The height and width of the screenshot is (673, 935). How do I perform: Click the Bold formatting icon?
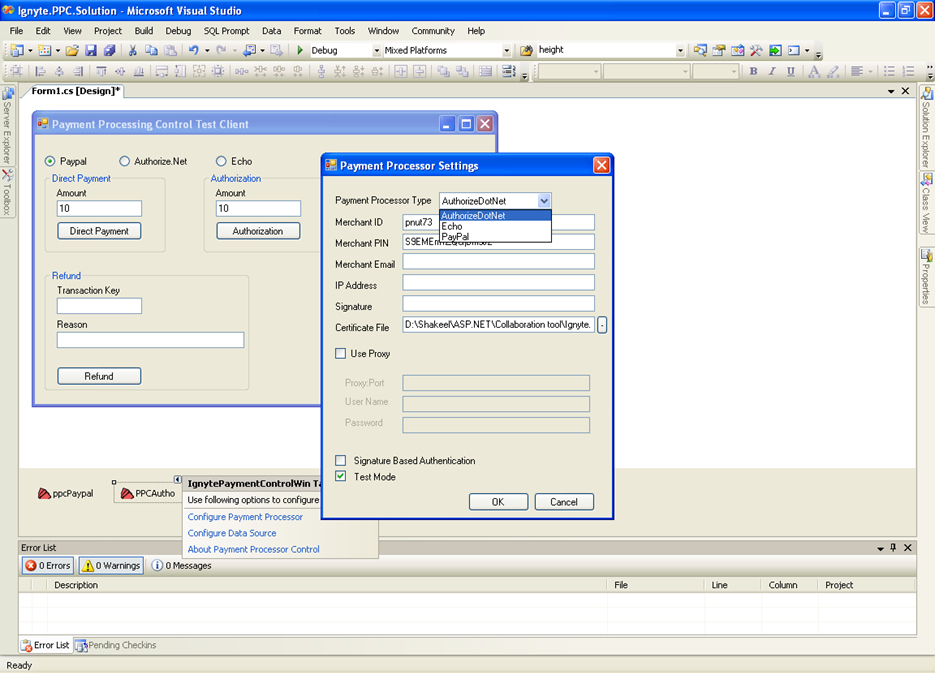754,72
